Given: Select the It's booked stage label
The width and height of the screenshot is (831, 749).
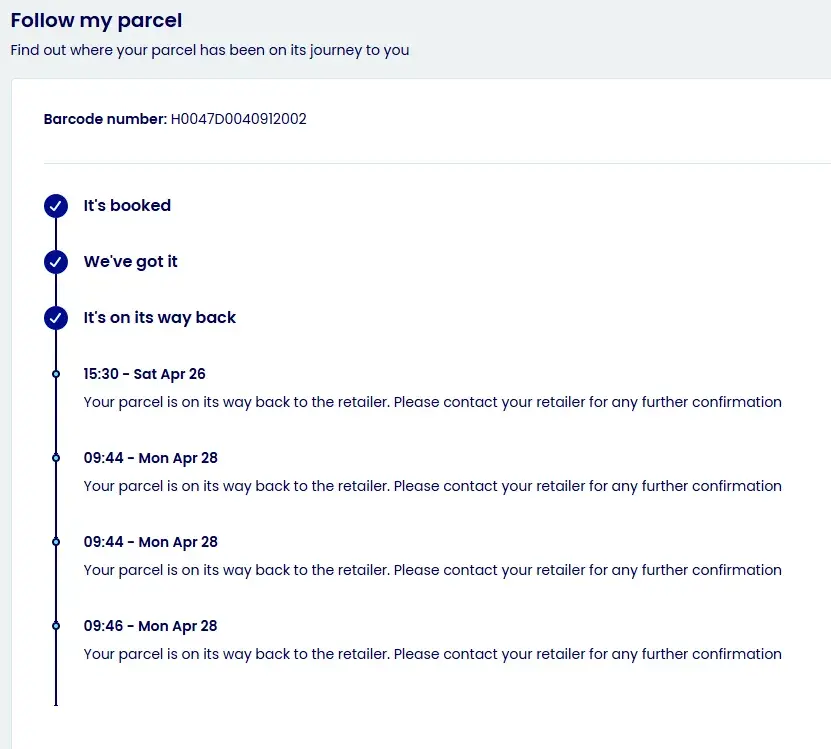Looking at the screenshot, I should click(127, 206).
